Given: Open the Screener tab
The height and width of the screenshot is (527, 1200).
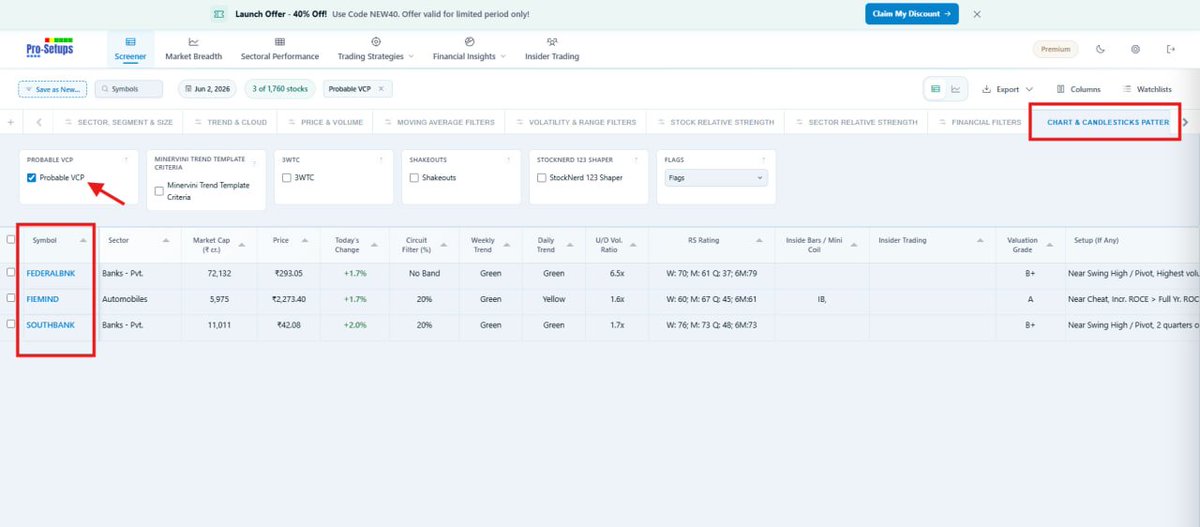Looking at the screenshot, I should [x=130, y=49].
